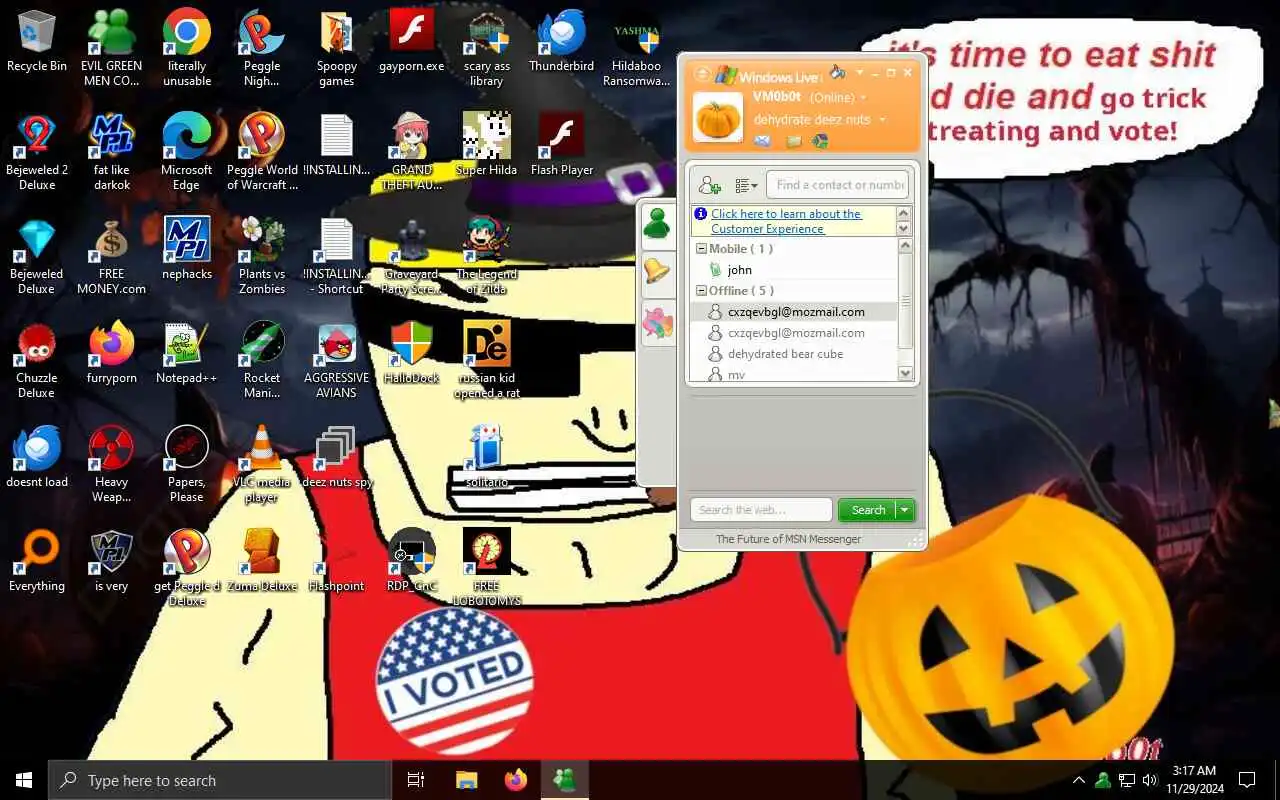Open the AGGRESSIVE AVIANS shortcut
The width and height of the screenshot is (1280, 800).
337,360
